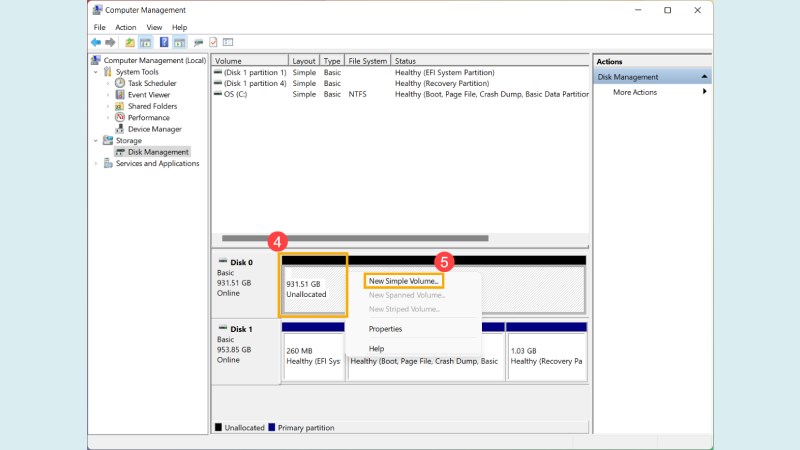The width and height of the screenshot is (800, 450).
Task: Click the Task Scheduler clock icon
Action: tap(120, 83)
